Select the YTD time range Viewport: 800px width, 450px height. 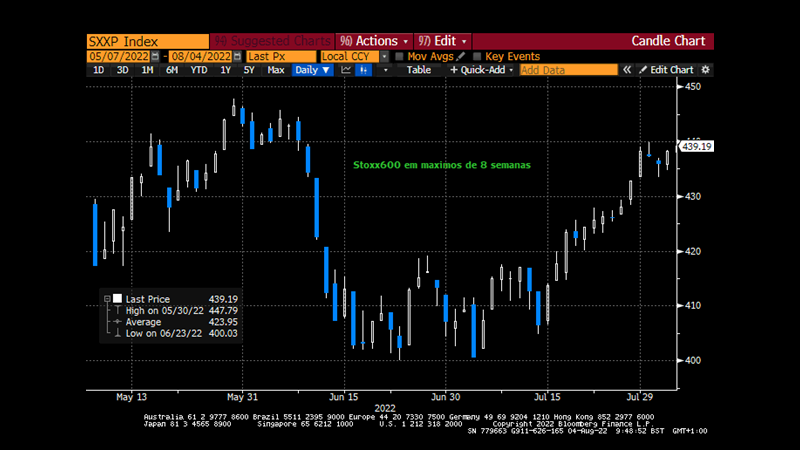(199, 70)
